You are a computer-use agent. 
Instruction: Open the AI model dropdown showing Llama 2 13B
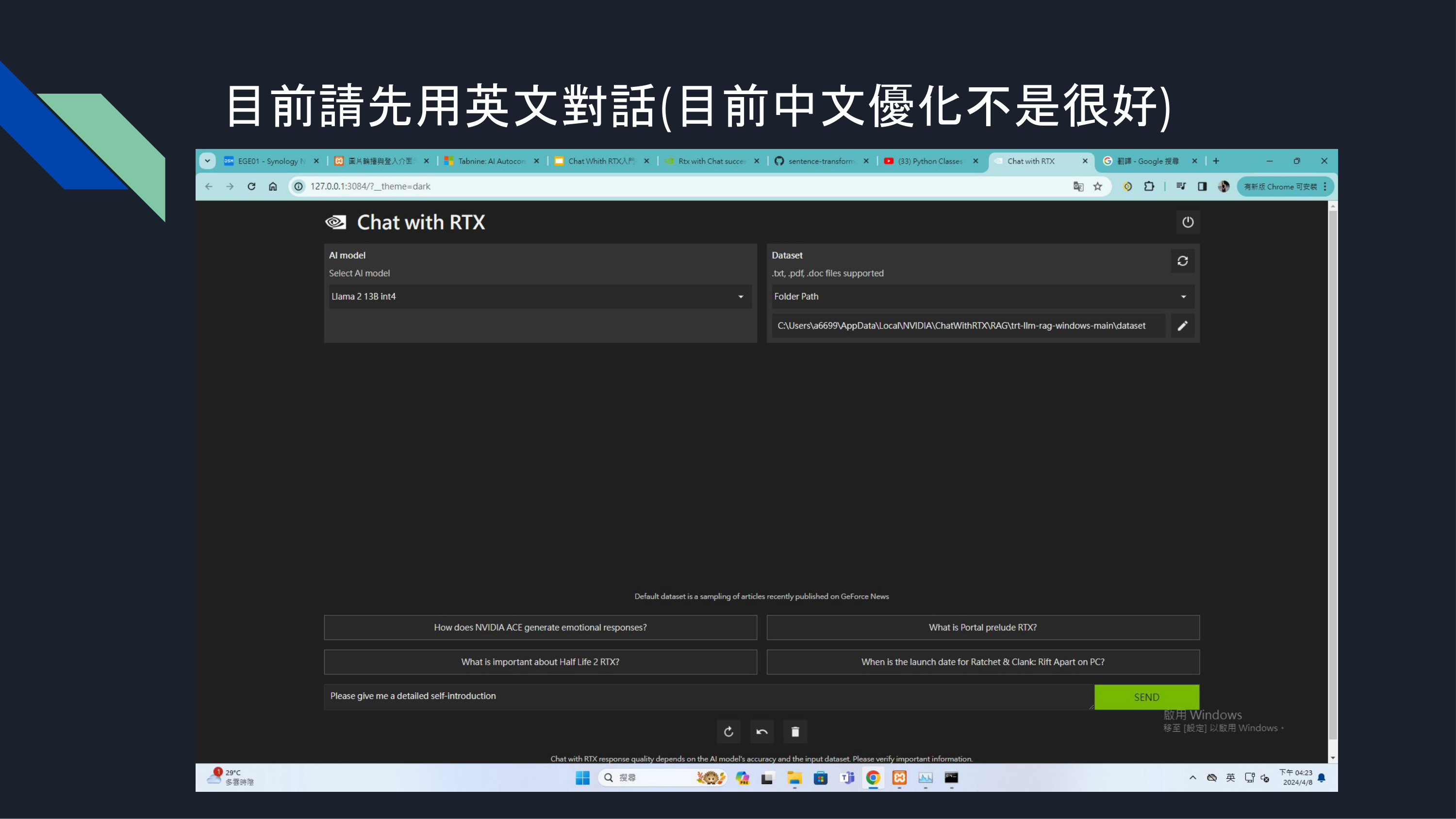click(x=540, y=296)
